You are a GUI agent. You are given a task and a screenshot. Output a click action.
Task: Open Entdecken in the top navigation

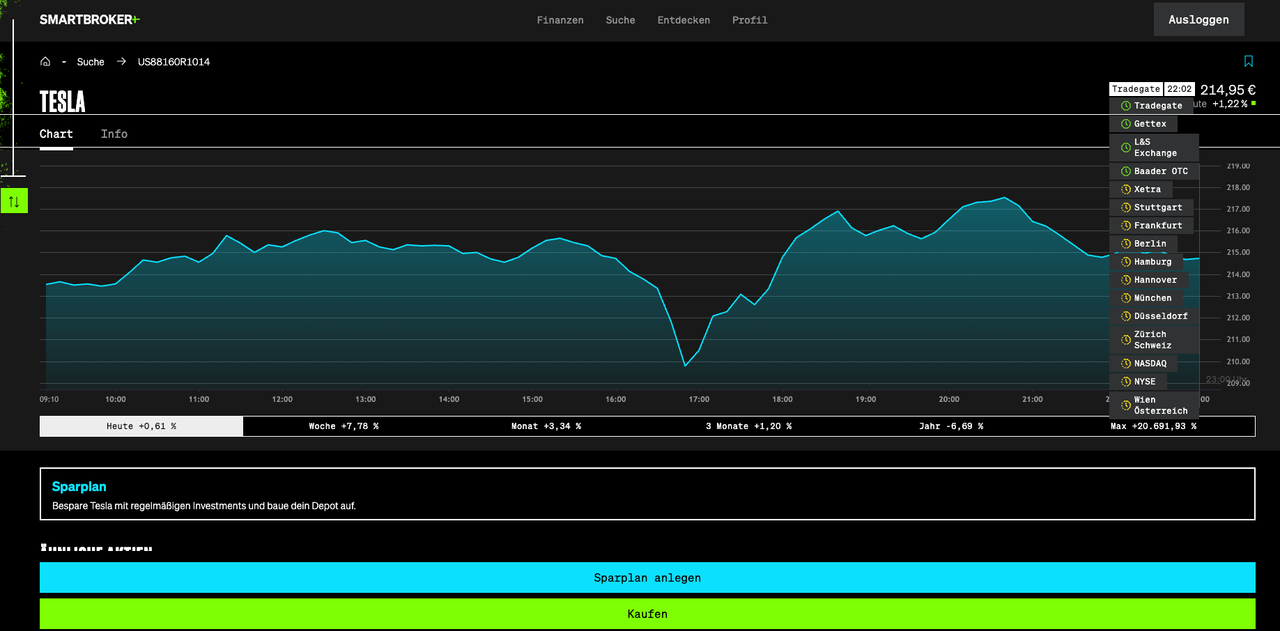(x=684, y=20)
